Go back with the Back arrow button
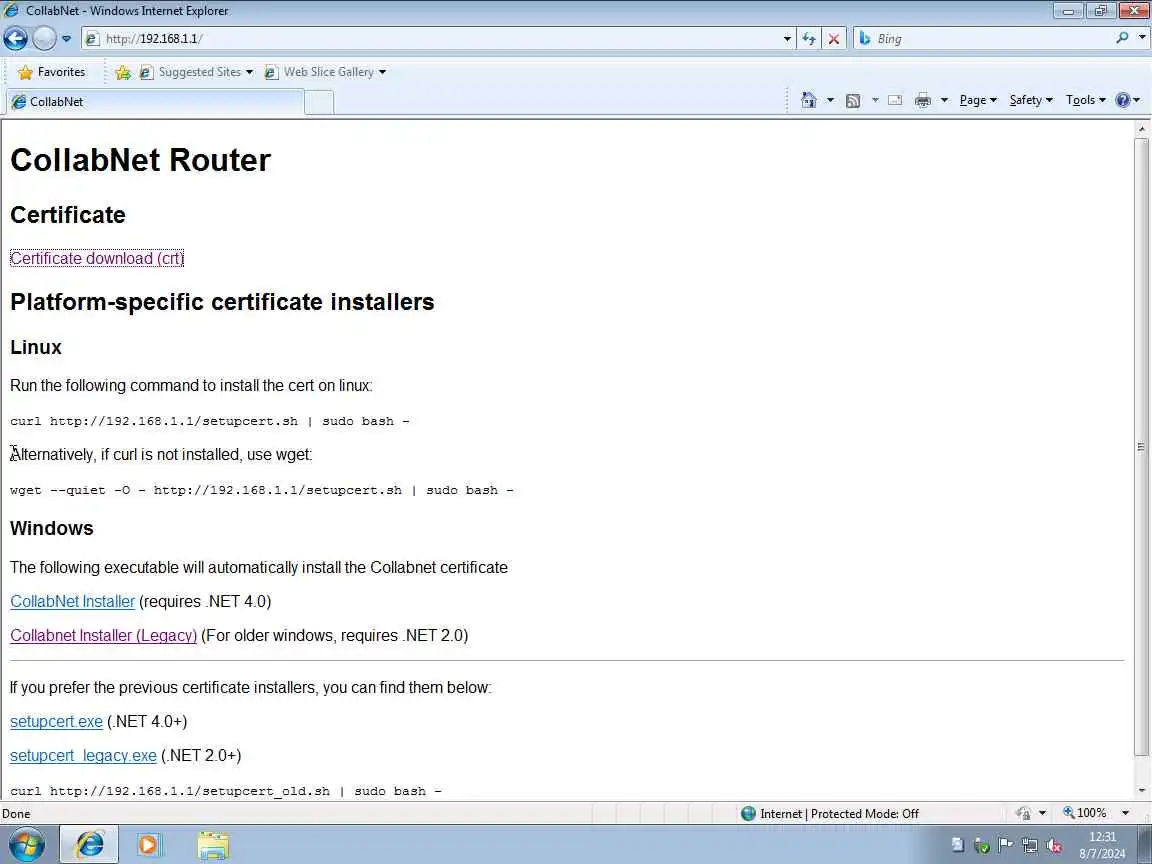The width and height of the screenshot is (1152, 864). click(15, 38)
